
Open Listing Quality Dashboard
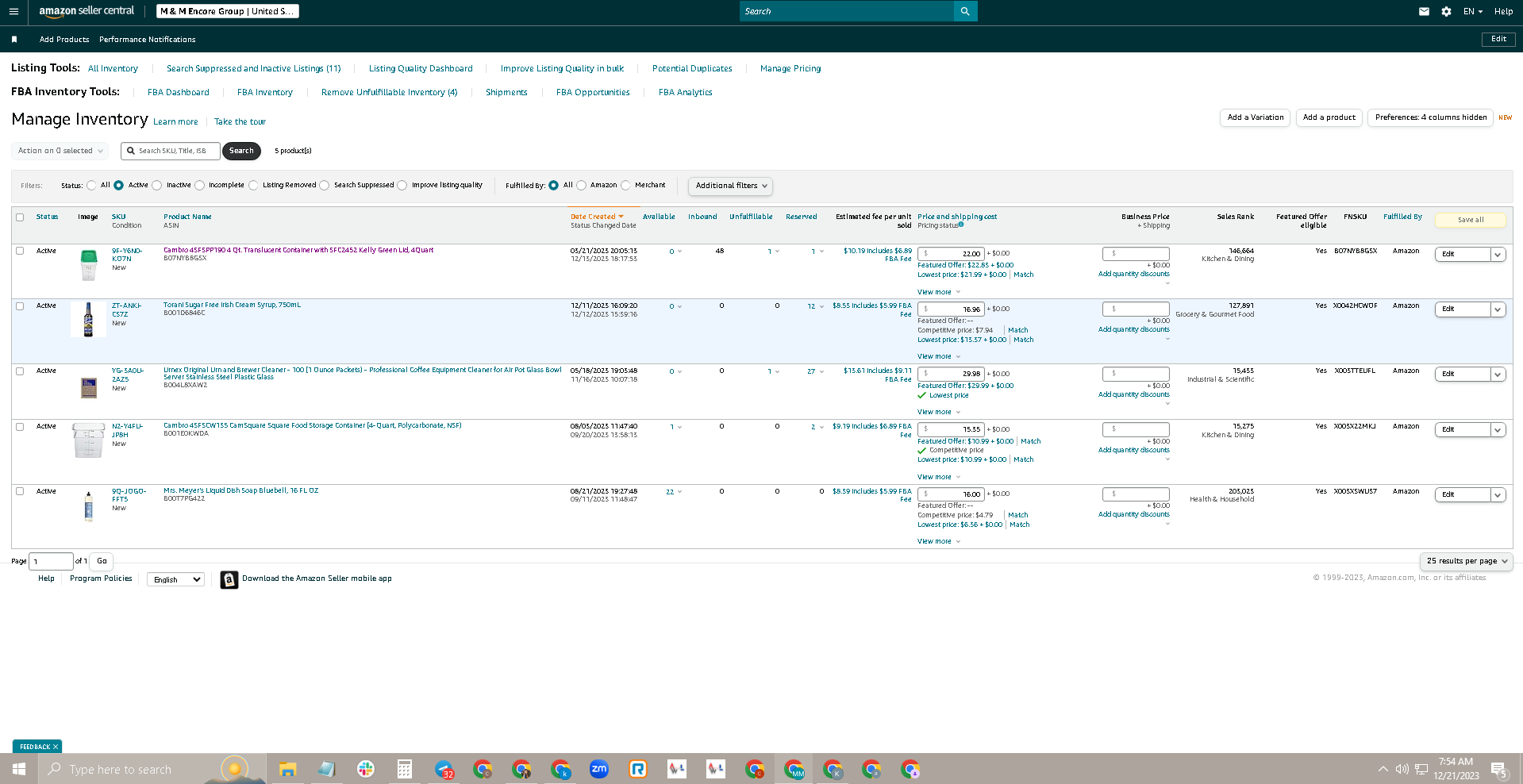pos(421,68)
